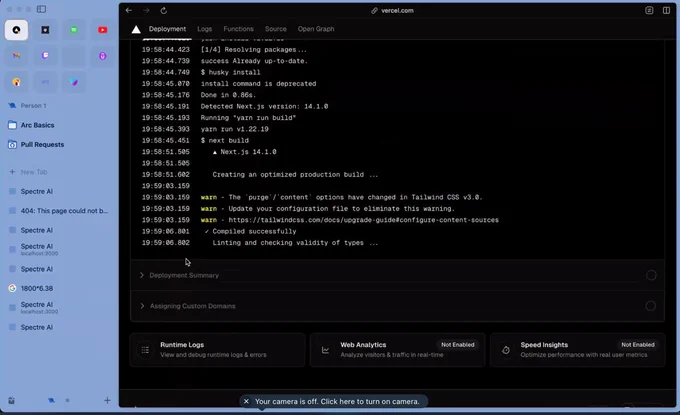The width and height of the screenshot is (680, 415).
Task: Click the Assigning Custom Domains status circle
Action: pyautogui.click(x=651, y=306)
